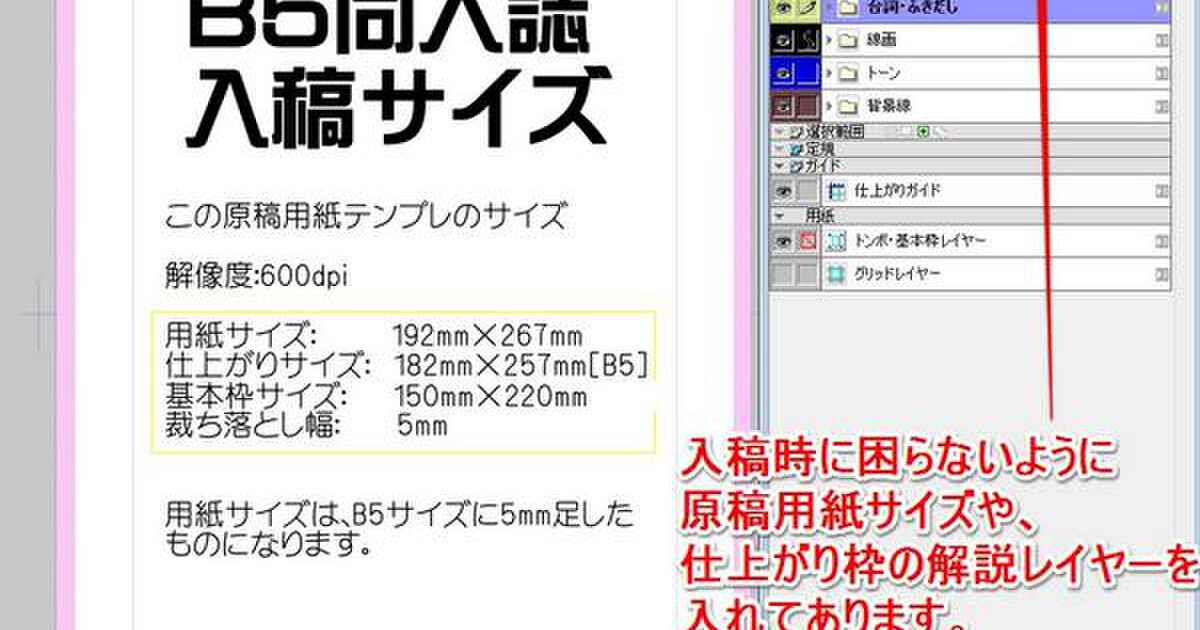Click the grid icon of グリッドレイヤー
This screenshot has height=630, width=1200.
tap(837, 273)
